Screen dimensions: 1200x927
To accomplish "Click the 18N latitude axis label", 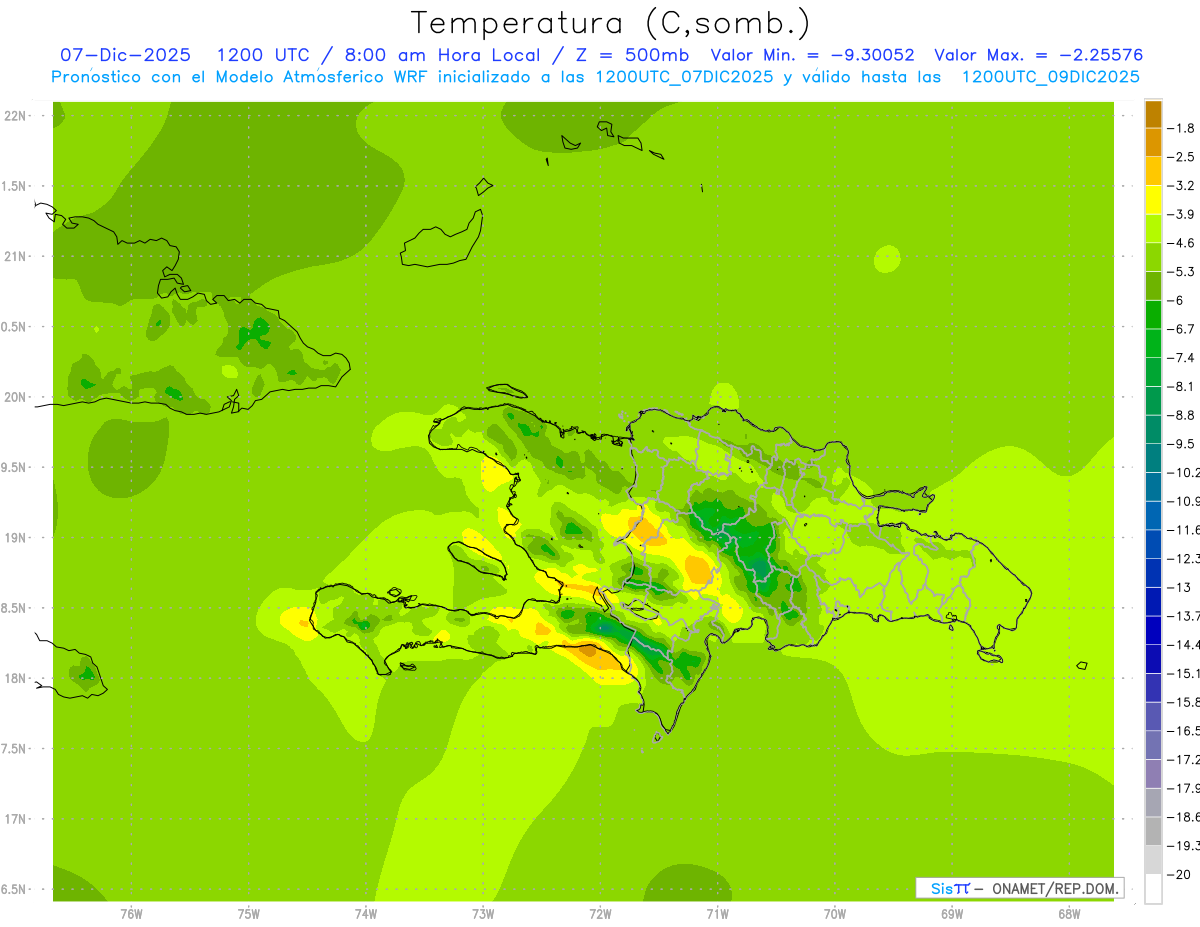I will tap(16, 678).
